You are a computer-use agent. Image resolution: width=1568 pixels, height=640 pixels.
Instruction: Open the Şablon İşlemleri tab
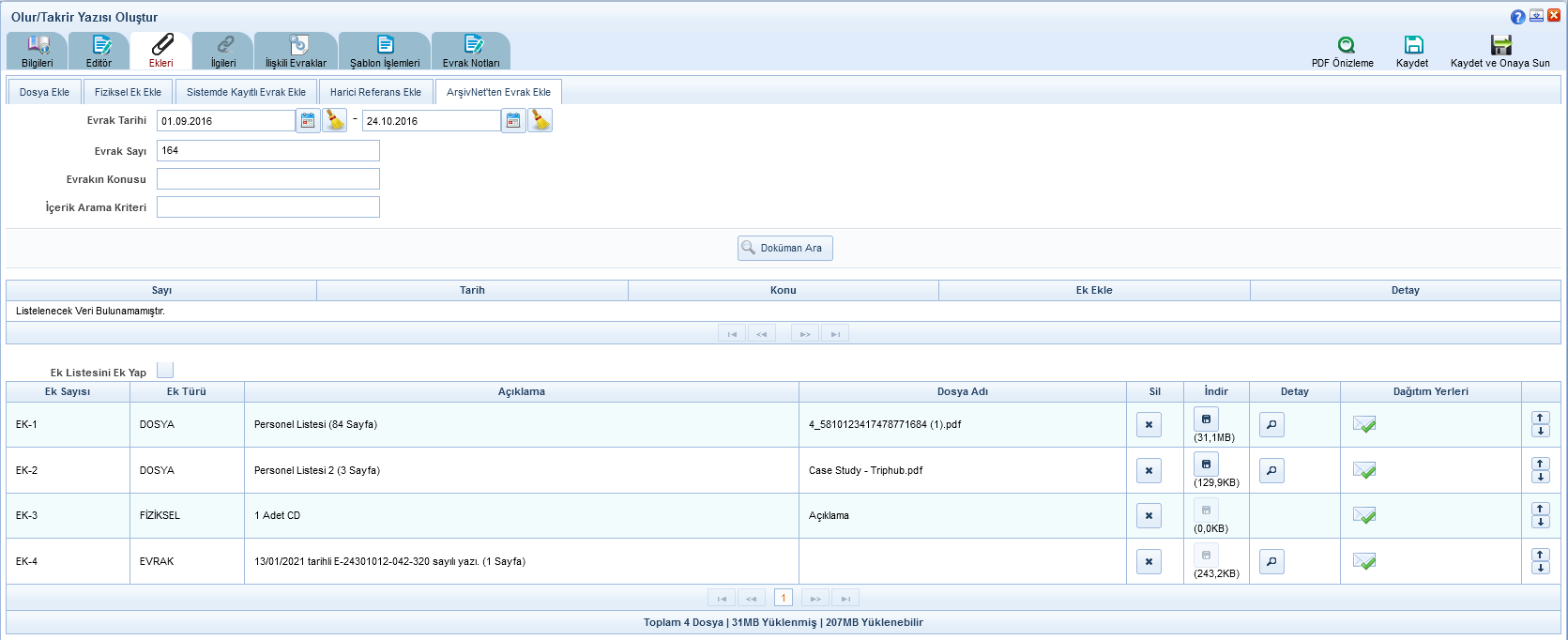pyautogui.click(x=385, y=52)
